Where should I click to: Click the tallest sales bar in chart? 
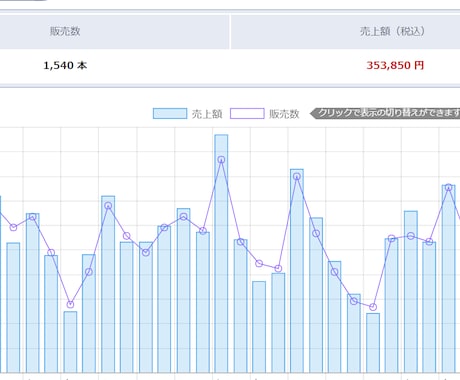[221, 253]
